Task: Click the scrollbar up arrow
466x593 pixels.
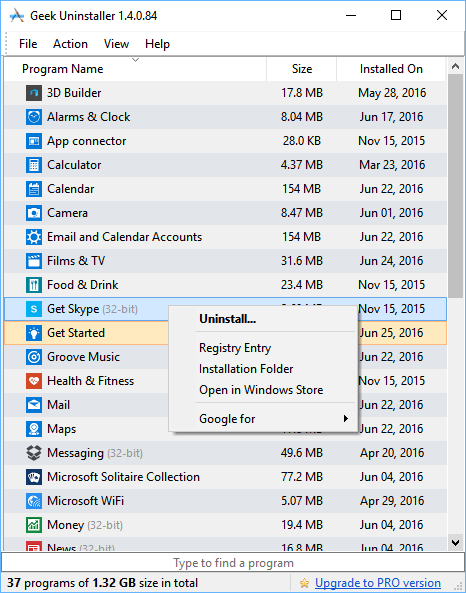Action: tap(455, 67)
